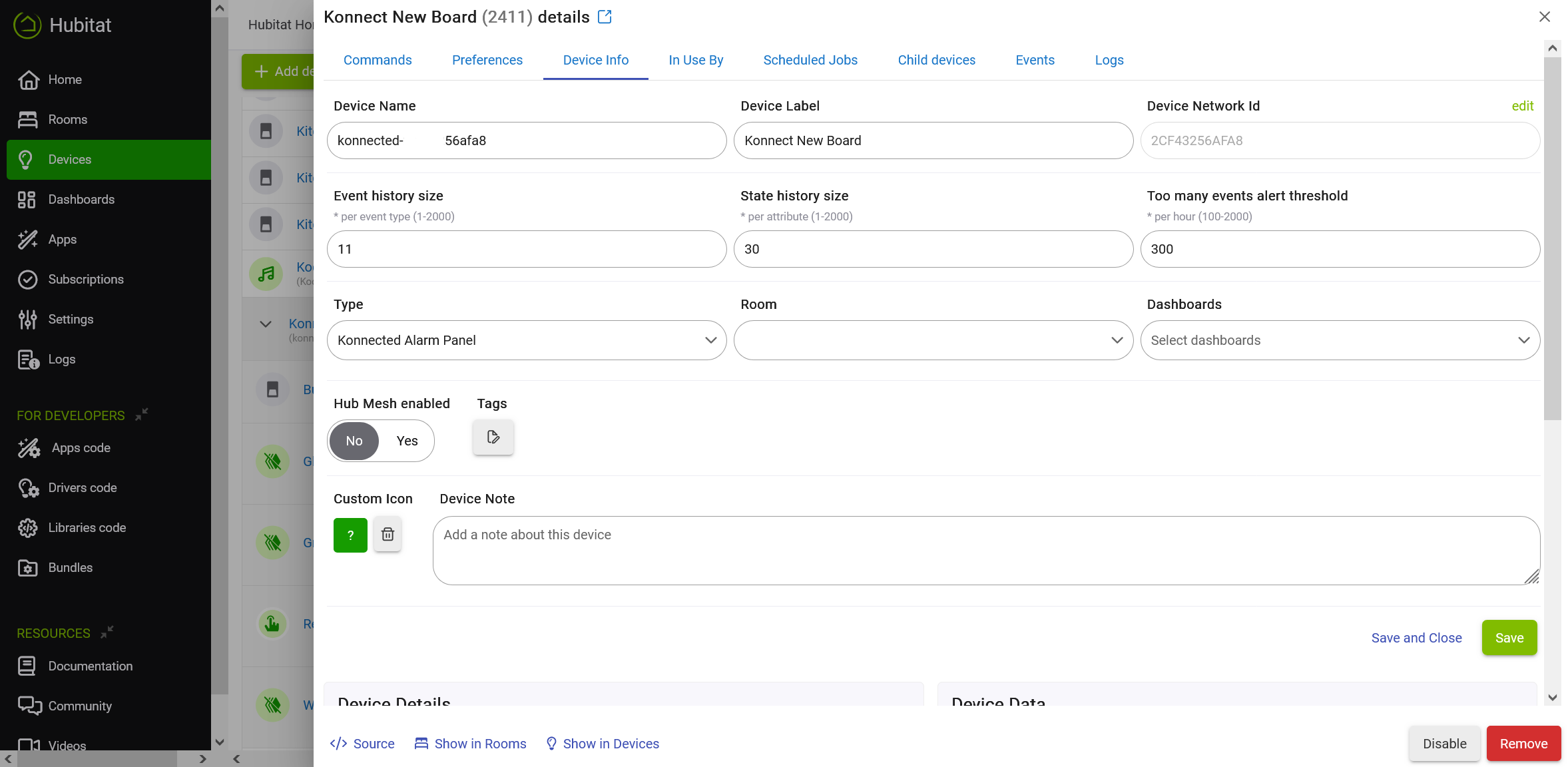Click the Device Label input field

click(933, 140)
